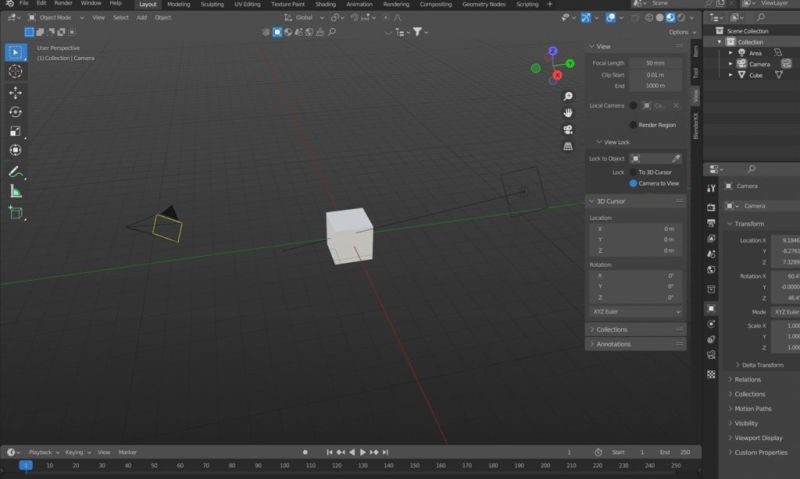Open the Render menu
Viewport: 800px width, 479px height.
63,4
